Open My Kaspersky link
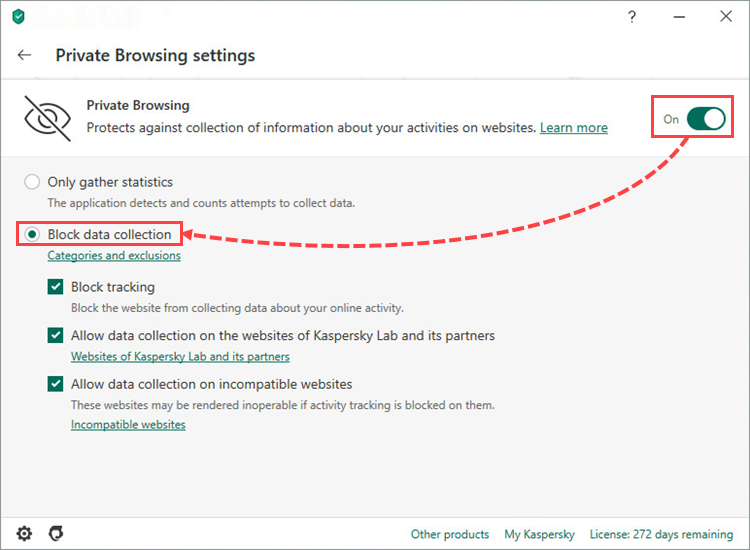Viewport: 750px width, 550px height. point(540,534)
